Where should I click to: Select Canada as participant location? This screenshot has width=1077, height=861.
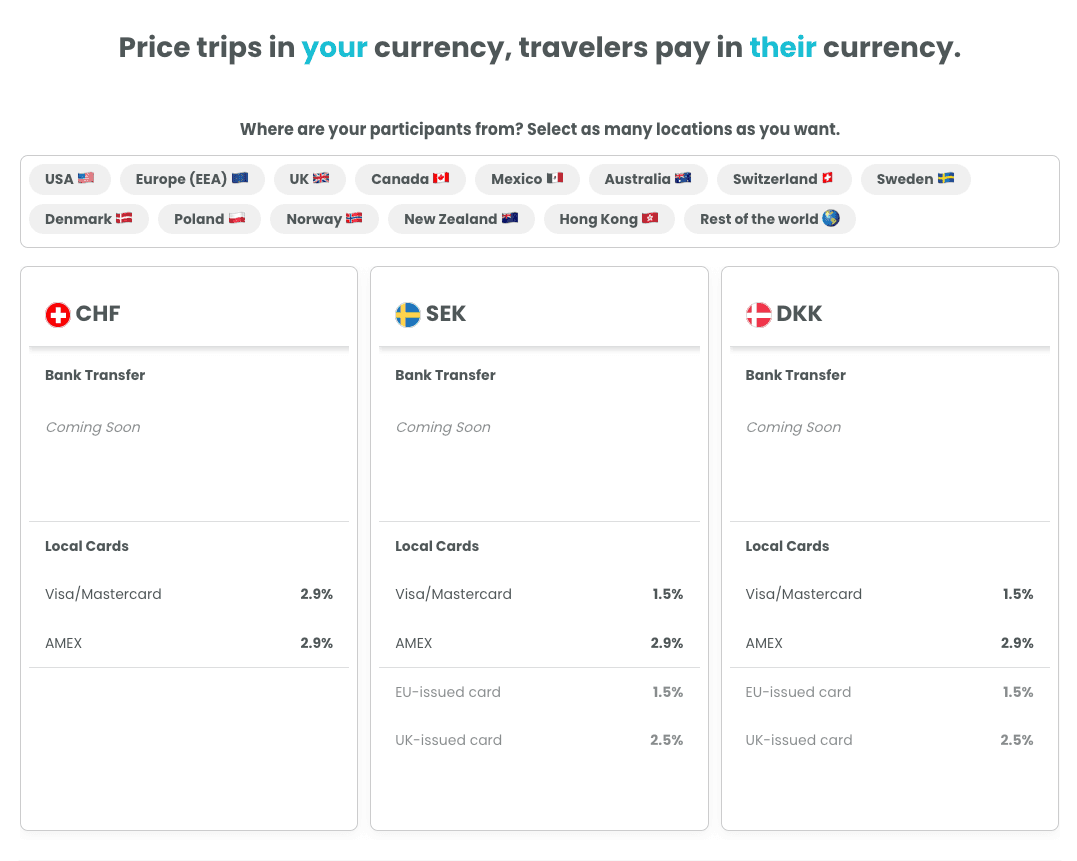point(410,179)
